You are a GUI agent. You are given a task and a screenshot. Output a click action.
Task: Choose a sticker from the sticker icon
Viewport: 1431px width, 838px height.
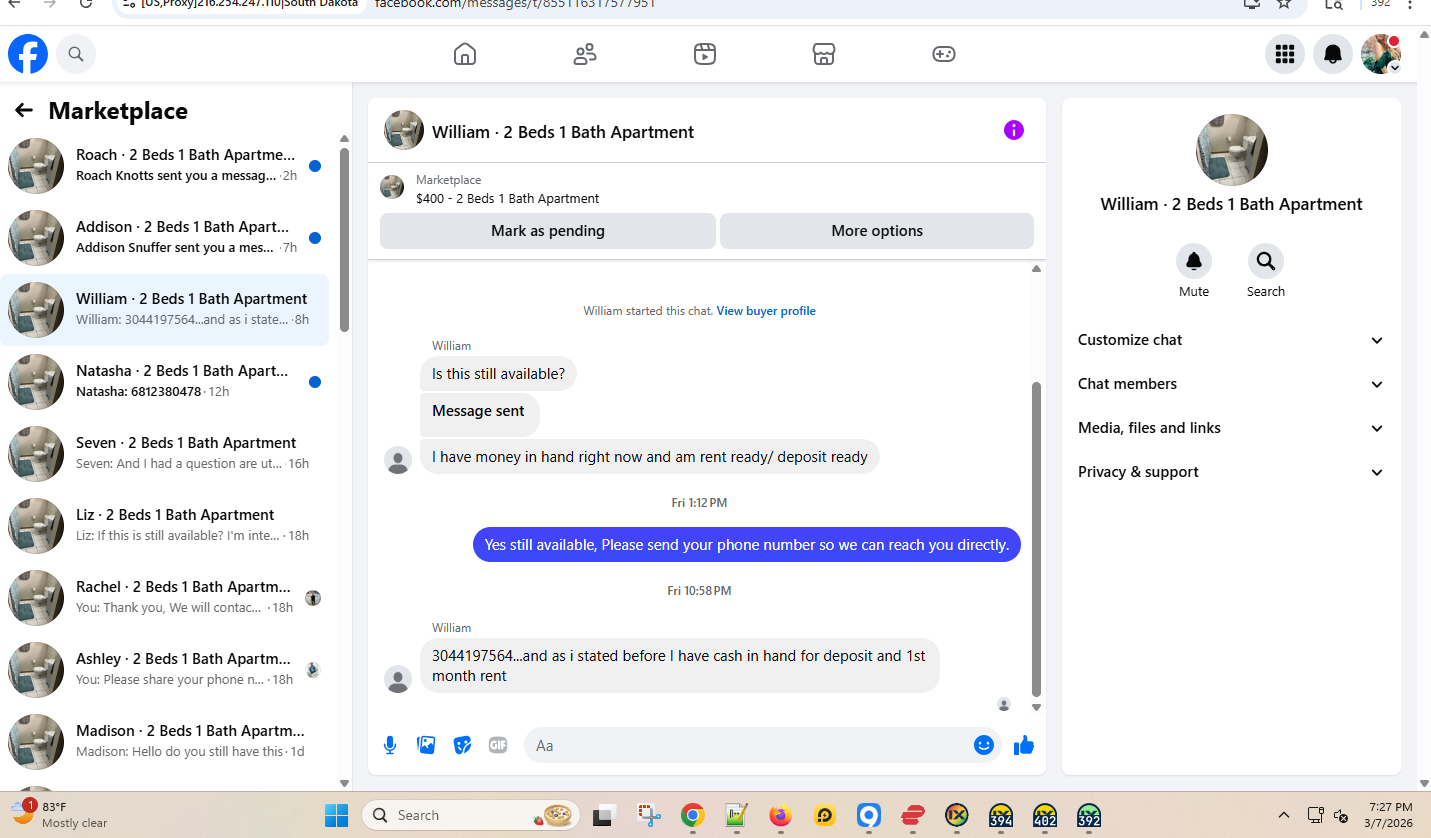tap(462, 745)
